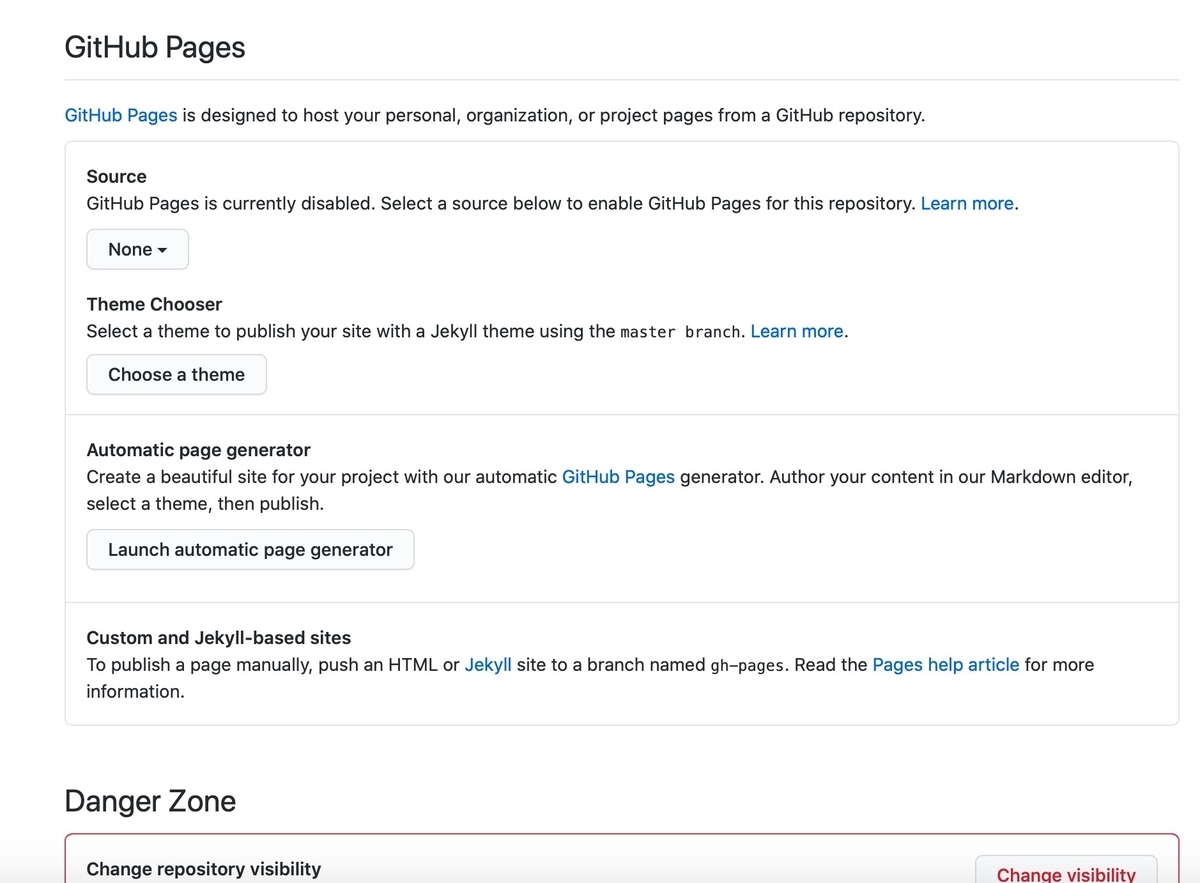Screen dimensions: 1200x883
Task: Click the Change visibility button
Action: [x=1066, y=872]
